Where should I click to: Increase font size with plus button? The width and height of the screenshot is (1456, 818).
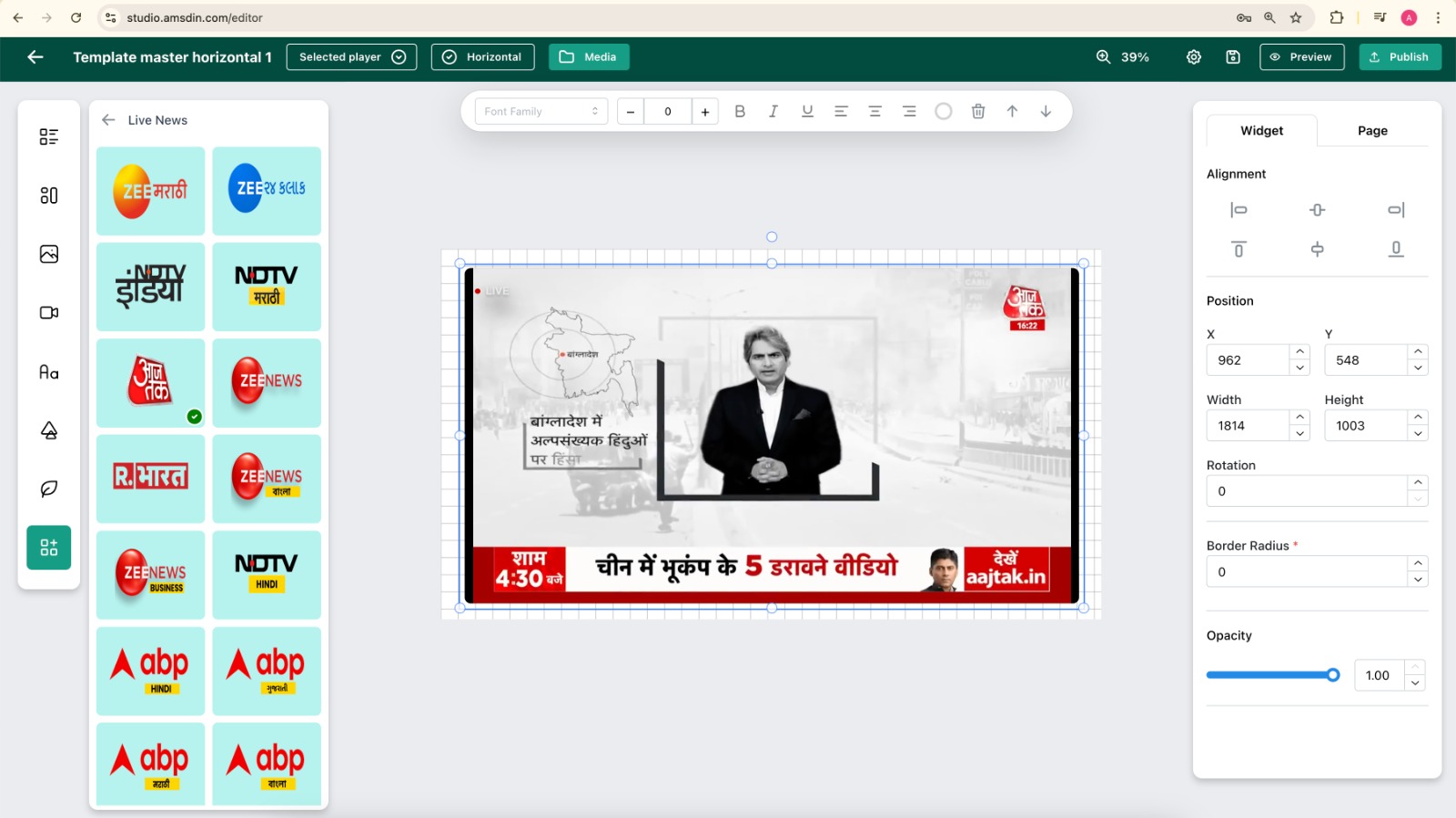tap(705, 112)
